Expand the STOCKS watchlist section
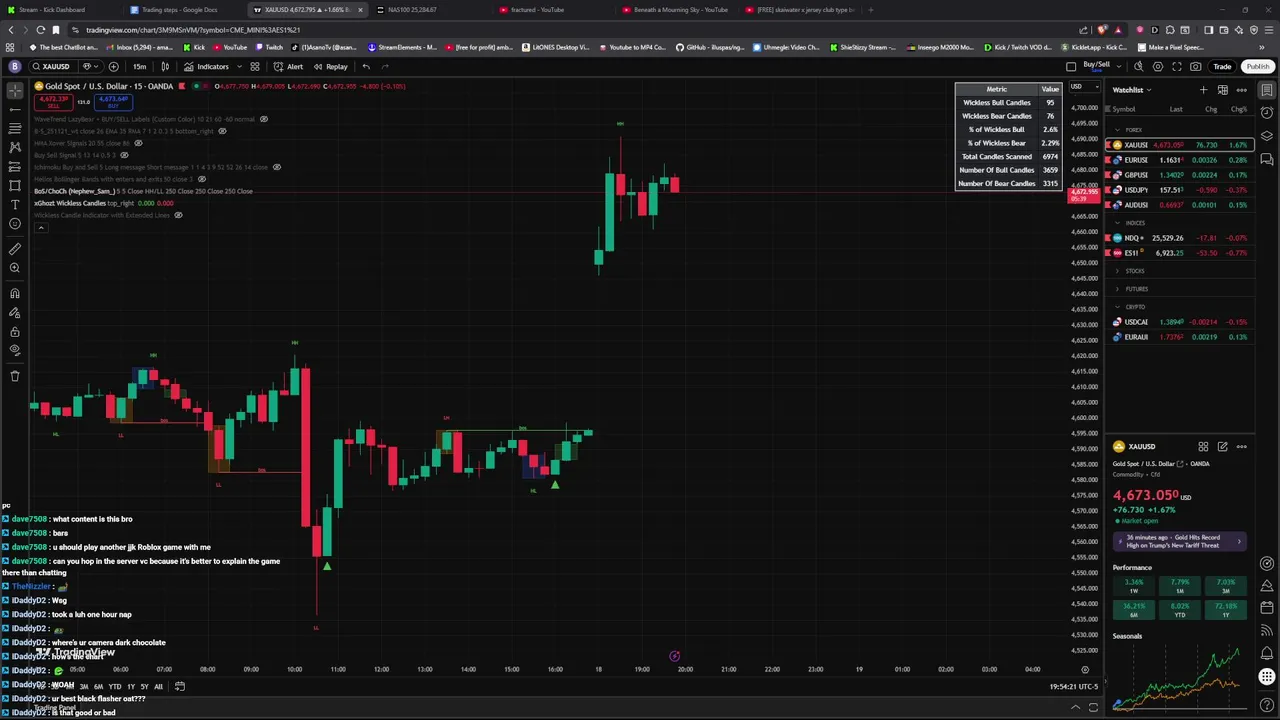Image resolution: width=1280 pixels, height=720 pixels. 1117,271
